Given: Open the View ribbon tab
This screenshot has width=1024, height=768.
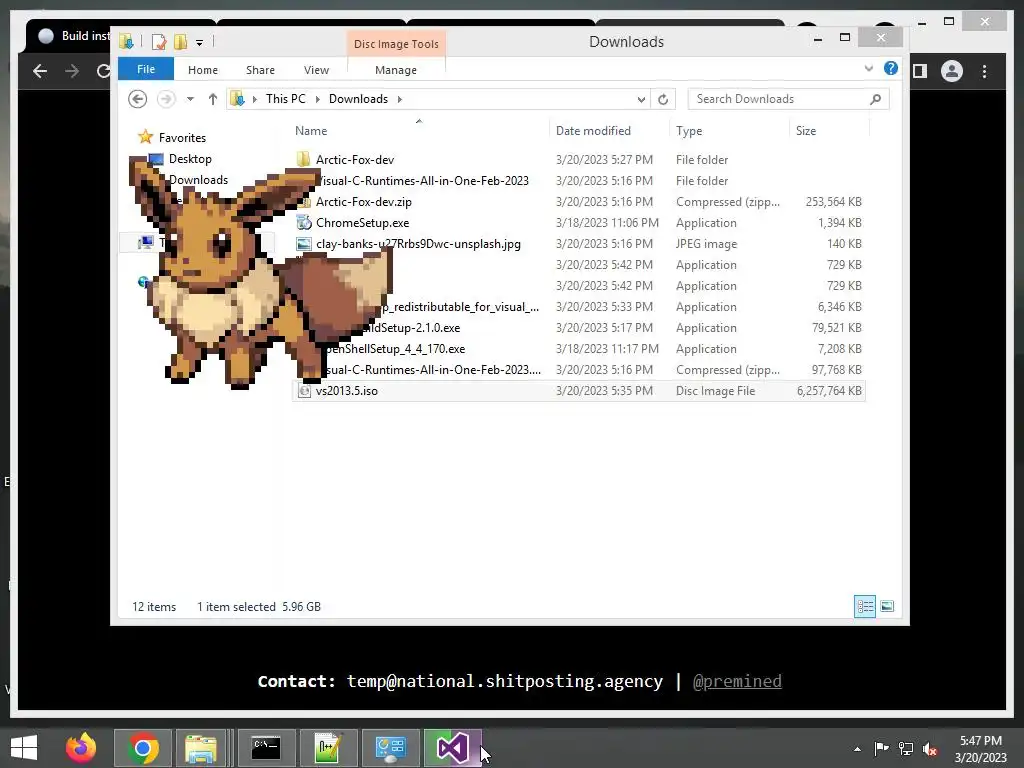Looking at the screenshot, I should pyautogui.click(x=316, y=70).
